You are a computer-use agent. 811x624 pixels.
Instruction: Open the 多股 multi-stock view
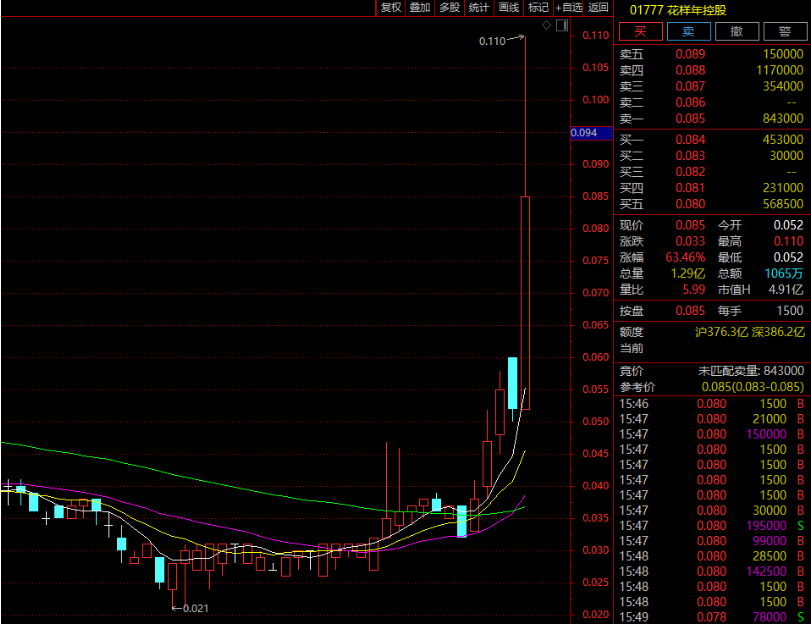(x=450, y=8)
